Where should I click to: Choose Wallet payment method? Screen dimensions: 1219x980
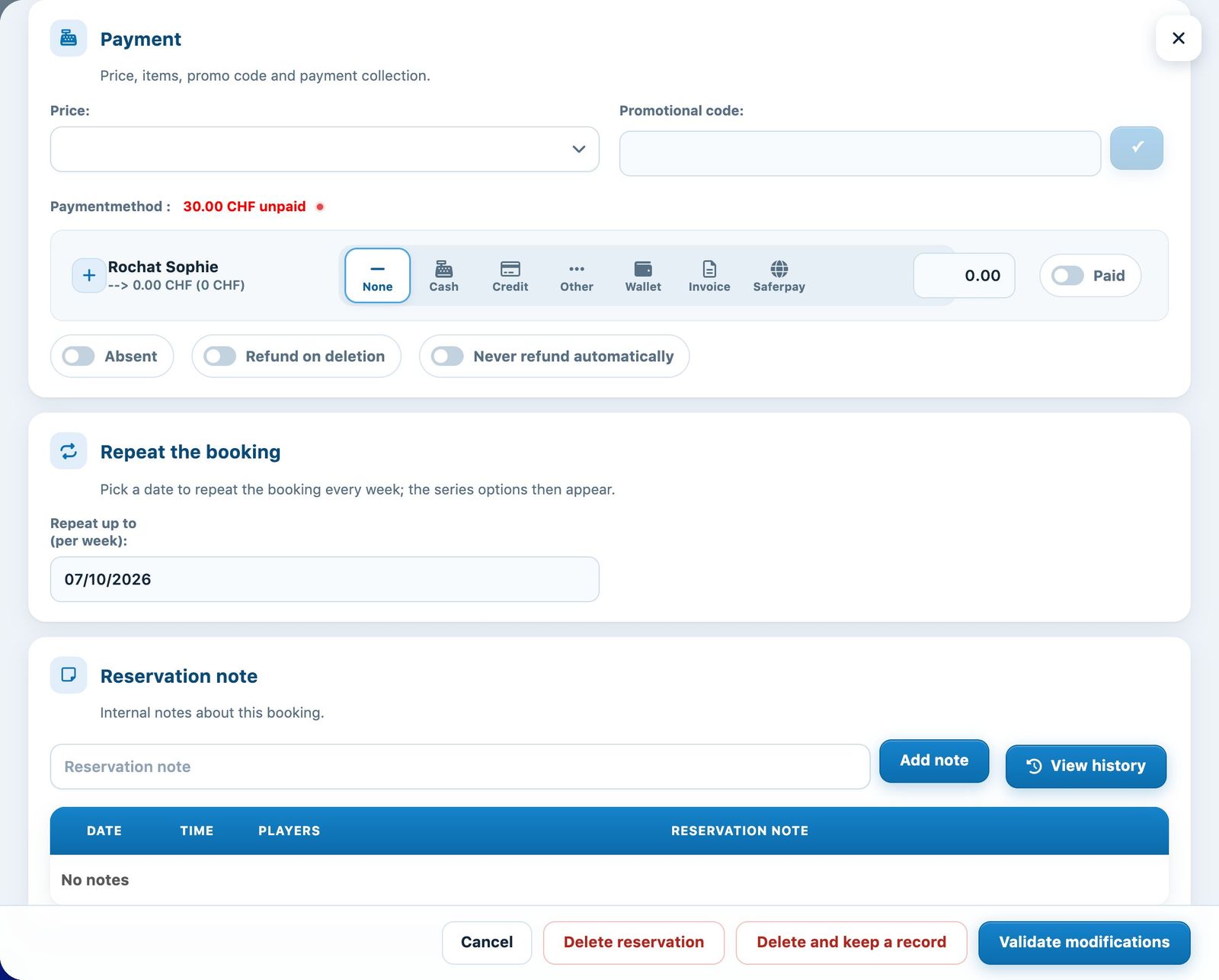(x=643, y=276)
